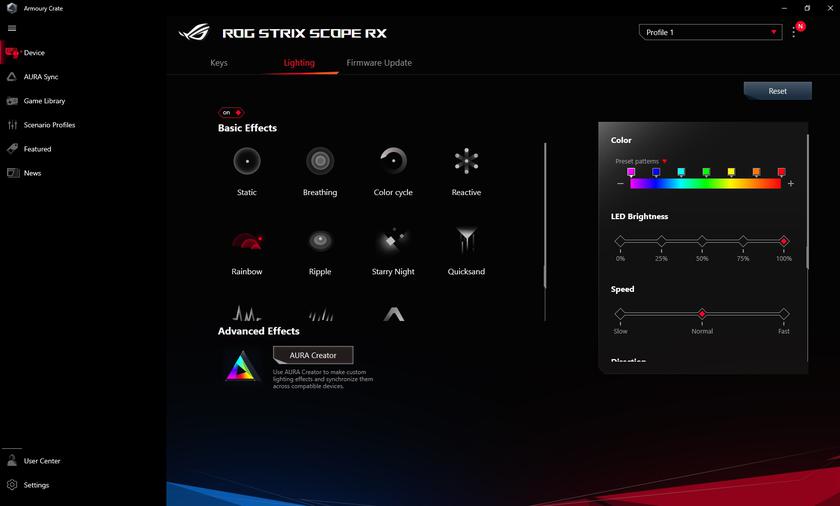Apply the Rainbow lighting effect
Viewport: 840px width, 506px height.
click(247, 241)
